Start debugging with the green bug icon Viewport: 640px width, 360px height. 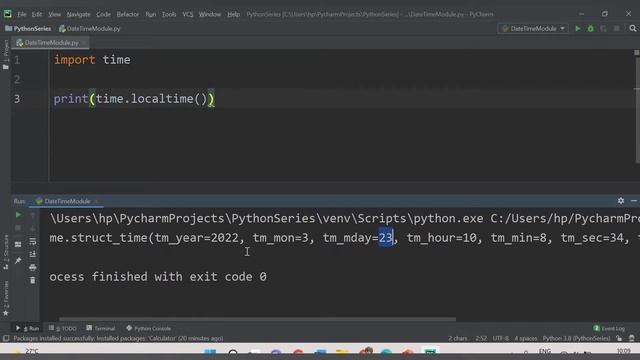(x=591, y=29)
